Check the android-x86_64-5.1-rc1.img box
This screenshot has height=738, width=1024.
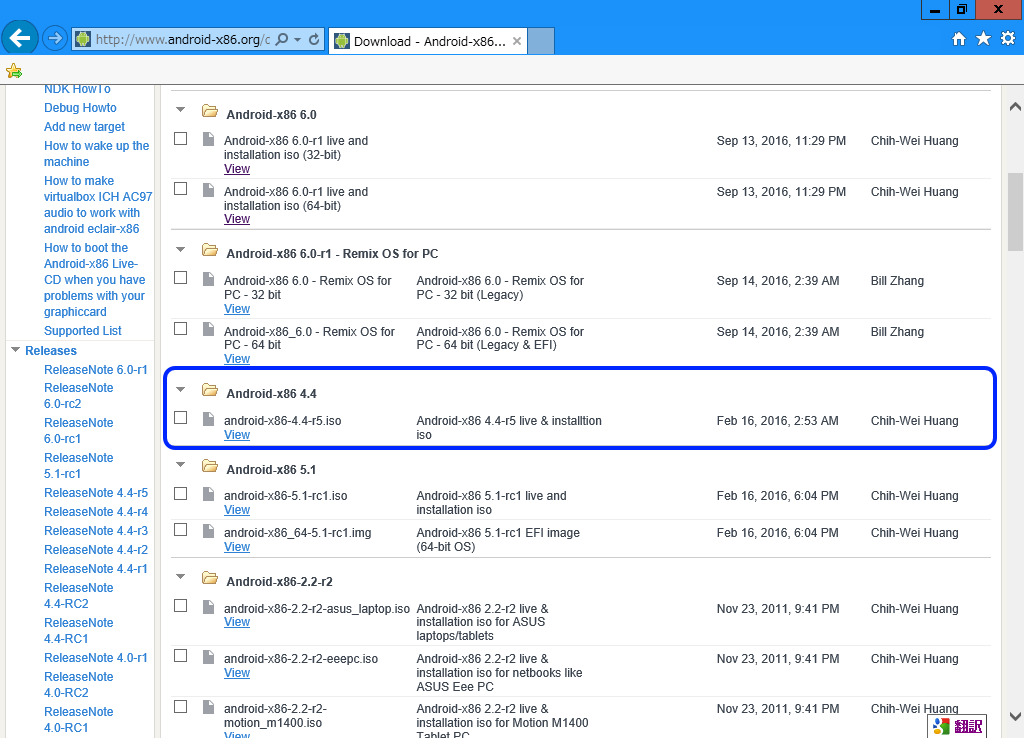(181, 530)
